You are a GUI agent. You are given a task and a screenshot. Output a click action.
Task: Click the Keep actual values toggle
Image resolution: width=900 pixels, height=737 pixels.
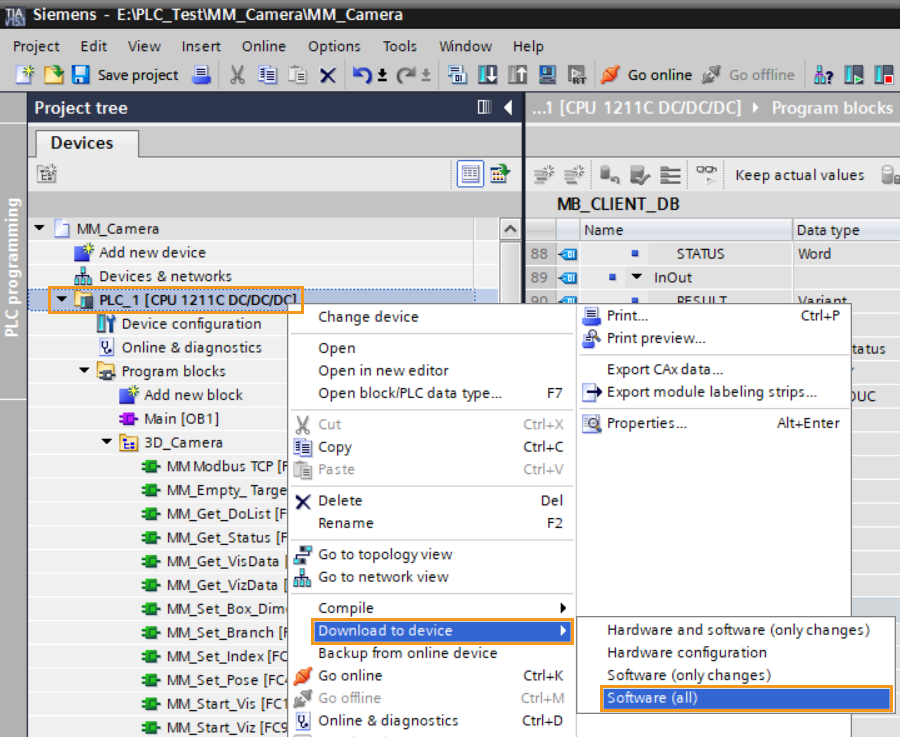800,174
